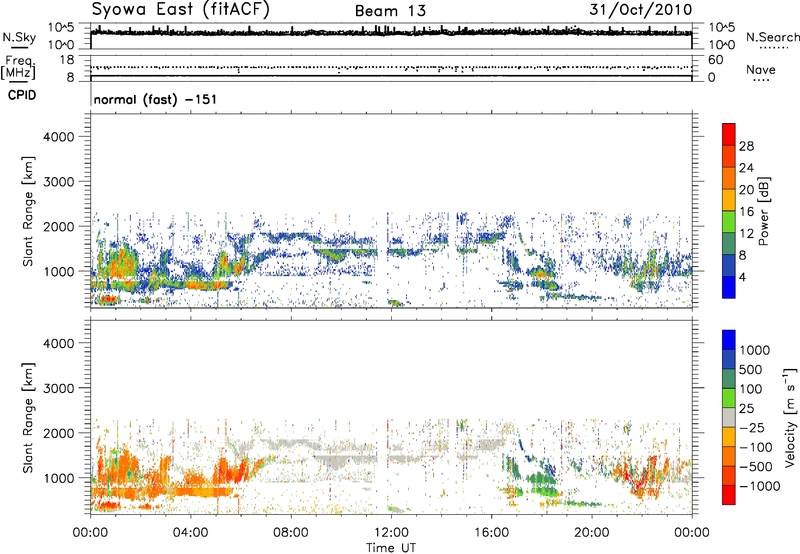
Task: Click the "60" Nave axis tick label
Action: pos(715,60)
